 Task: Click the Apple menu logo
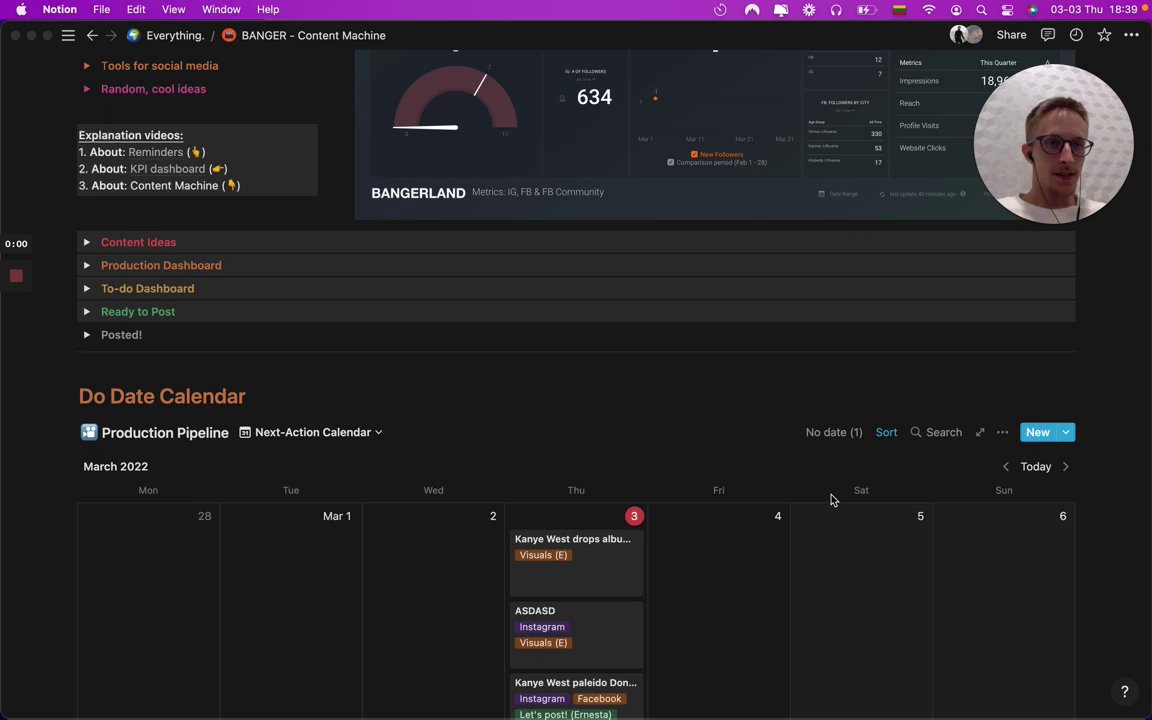click(21, 10)
